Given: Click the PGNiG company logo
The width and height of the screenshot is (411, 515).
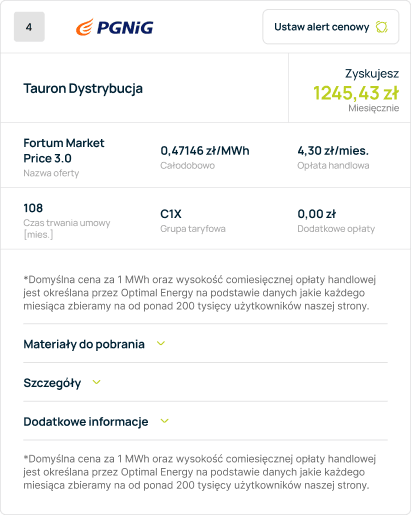Looking at the screenshot, I should pyautogui.click(x=115, y=27).
